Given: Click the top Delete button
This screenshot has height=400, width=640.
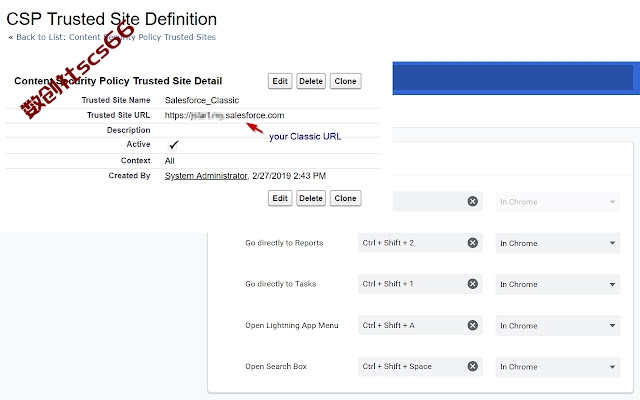Looking at the screenshot, I should 311,81.
